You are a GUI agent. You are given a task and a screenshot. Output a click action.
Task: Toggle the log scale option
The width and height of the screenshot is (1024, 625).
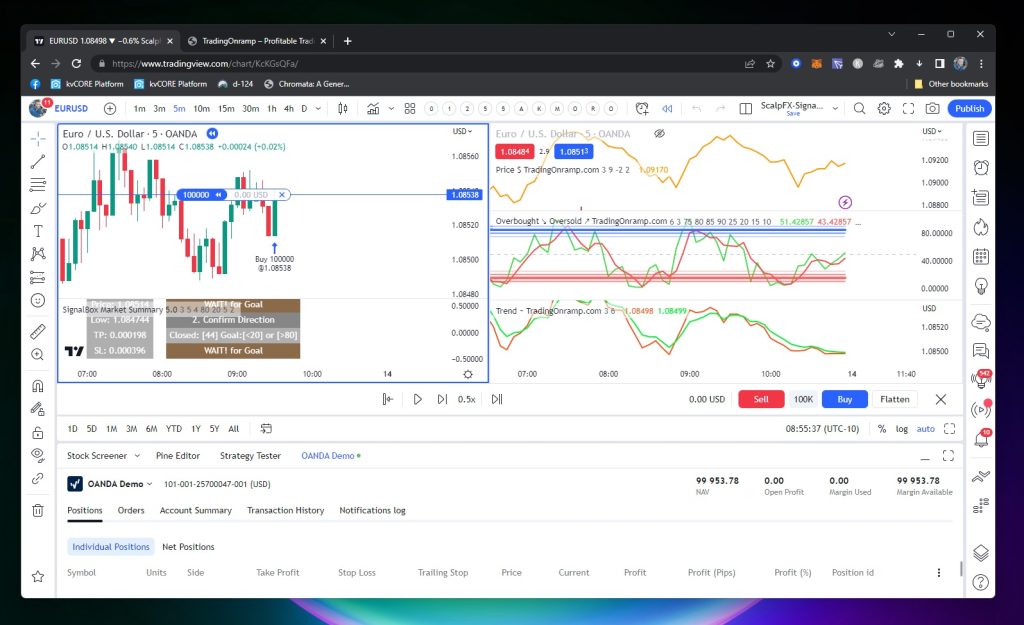(902, 429)
